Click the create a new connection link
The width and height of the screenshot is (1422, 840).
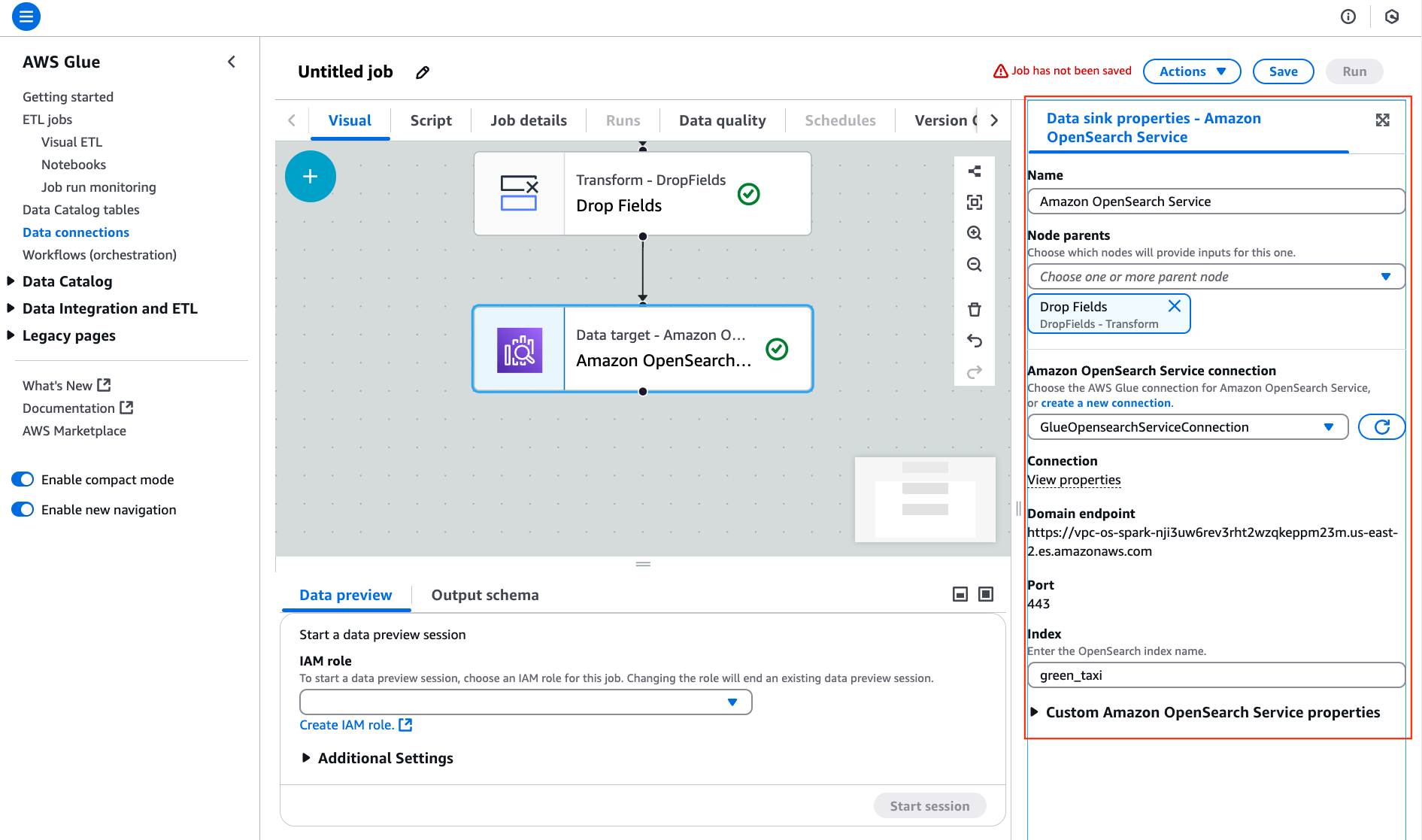pyautogui.click(x=1105, y=402)
